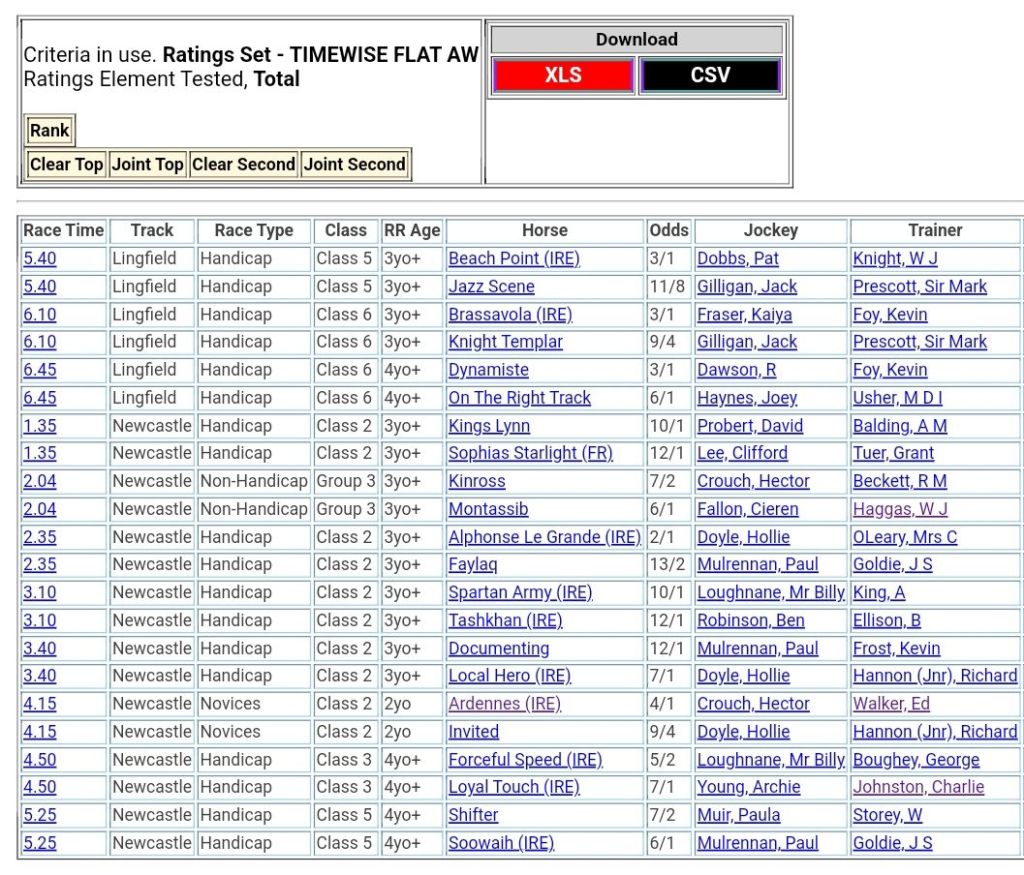The height and width of the screenshot is (875, 1024).
Task: Click trainer Johnston, Charlie link
Action: (918, 787)
